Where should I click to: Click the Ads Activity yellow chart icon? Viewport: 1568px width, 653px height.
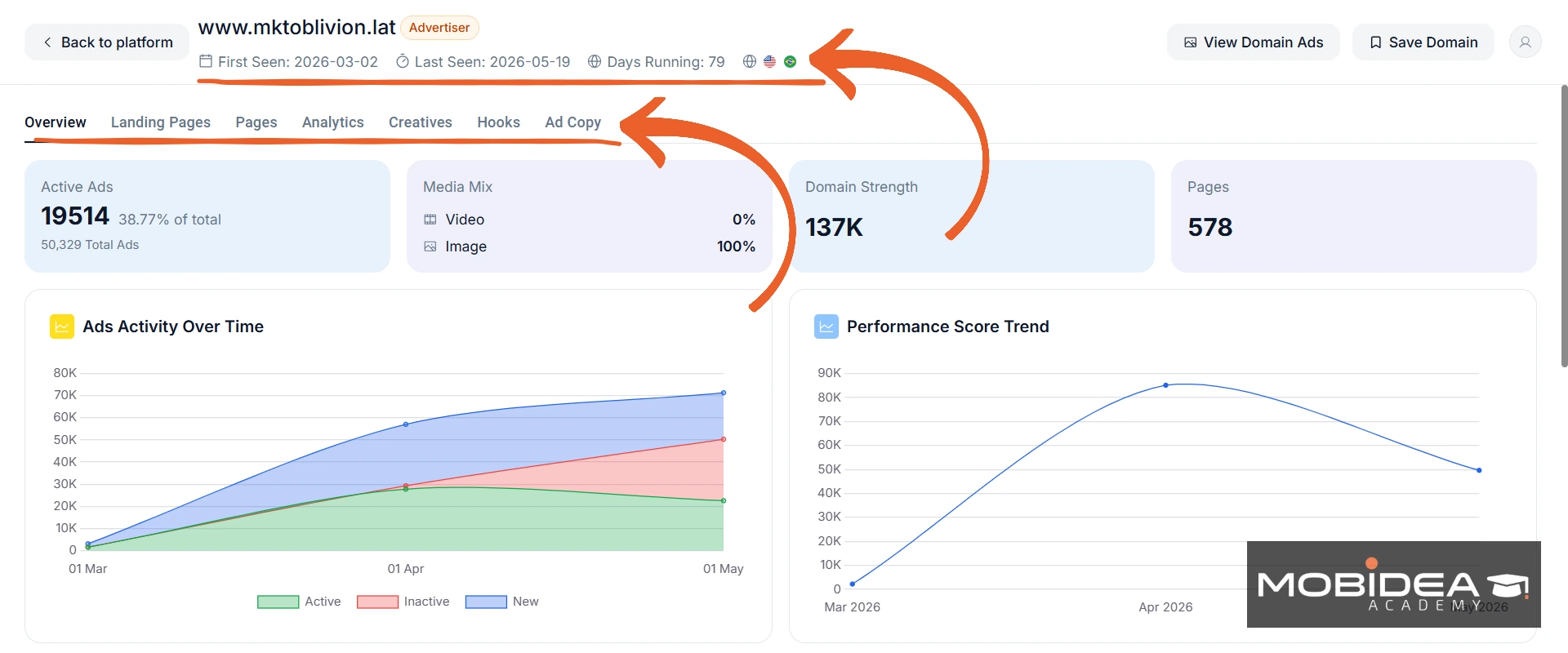(62, 326)
